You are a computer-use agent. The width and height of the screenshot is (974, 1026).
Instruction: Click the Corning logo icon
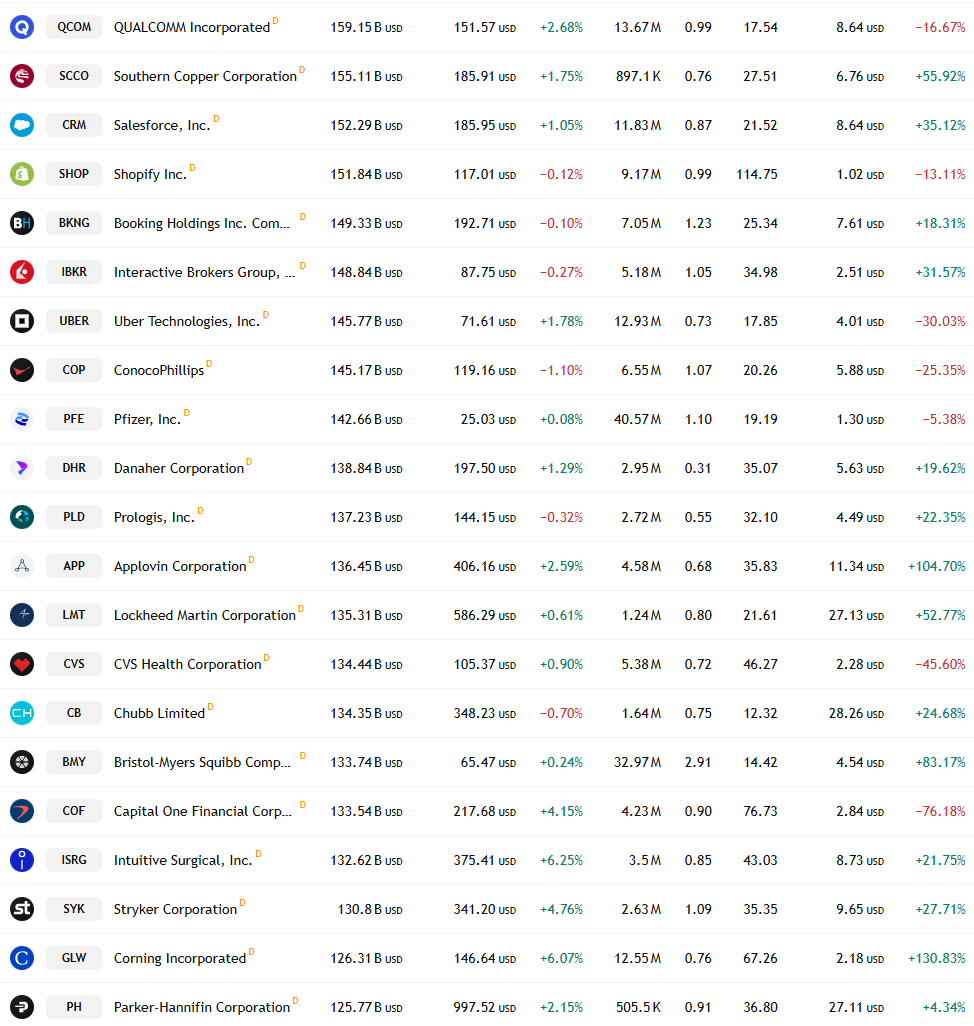coord(22,958)
